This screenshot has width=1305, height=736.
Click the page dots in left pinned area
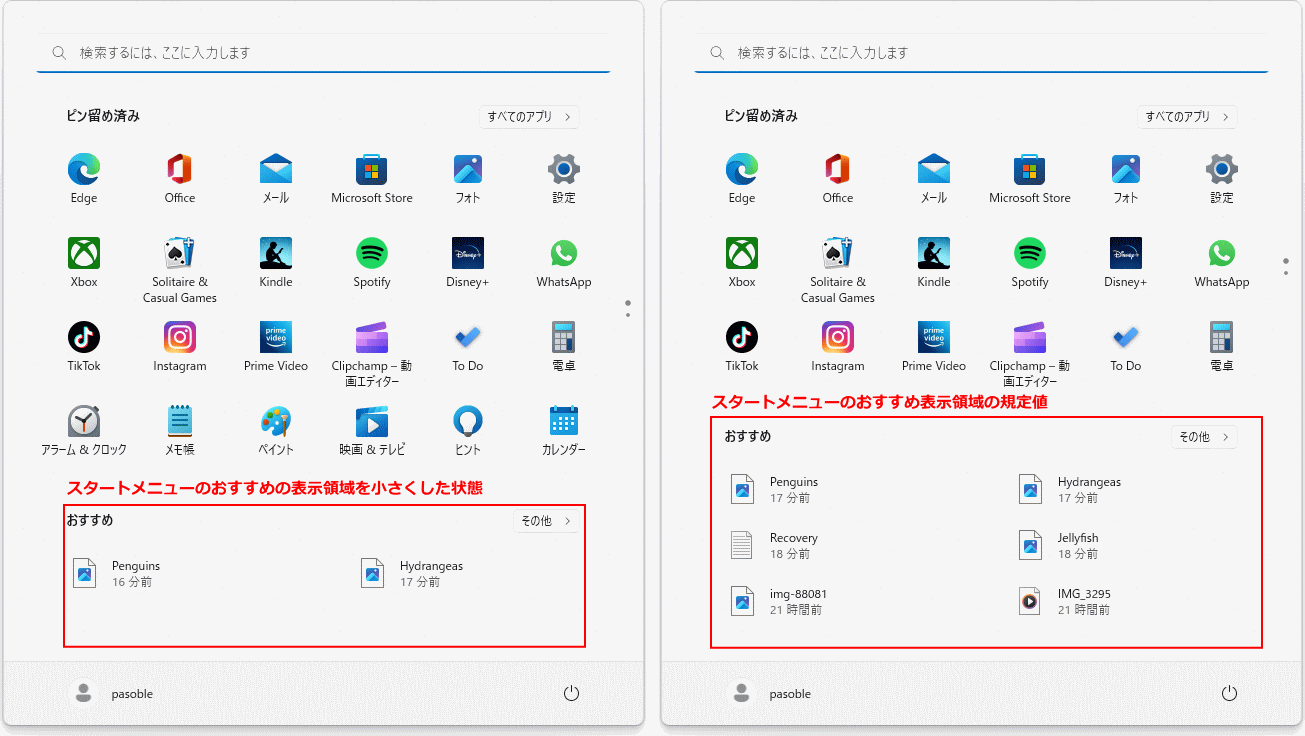(x=628, y=308)
